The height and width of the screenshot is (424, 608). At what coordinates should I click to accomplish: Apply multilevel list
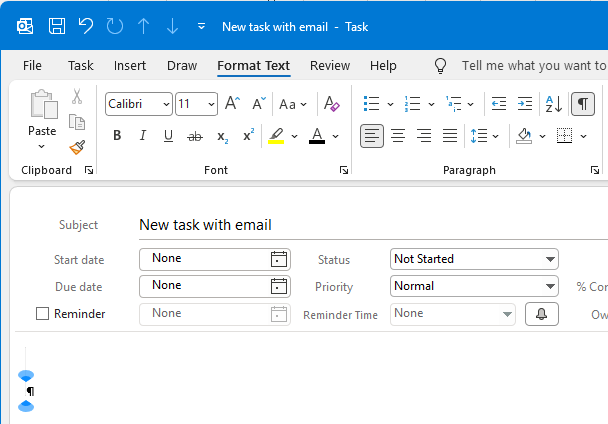[454, 104]
